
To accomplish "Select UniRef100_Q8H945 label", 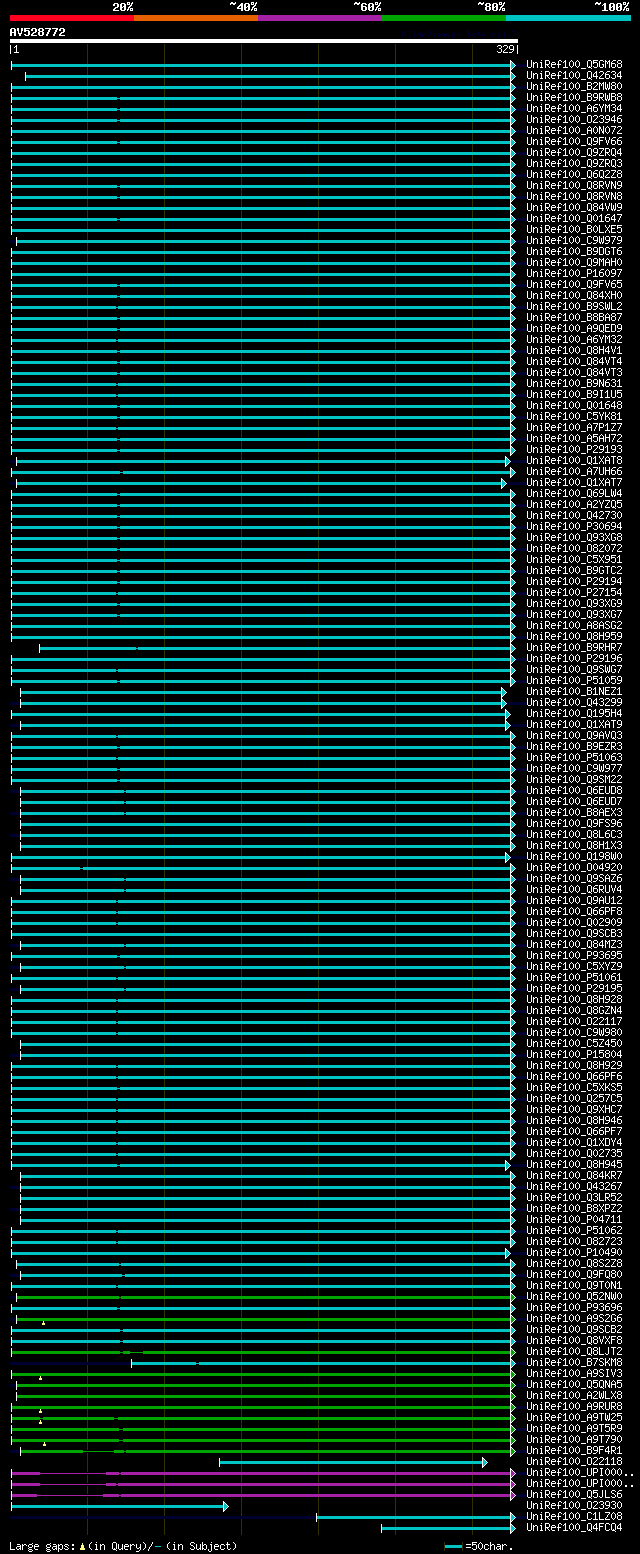I will click(x=574, y=1164).
